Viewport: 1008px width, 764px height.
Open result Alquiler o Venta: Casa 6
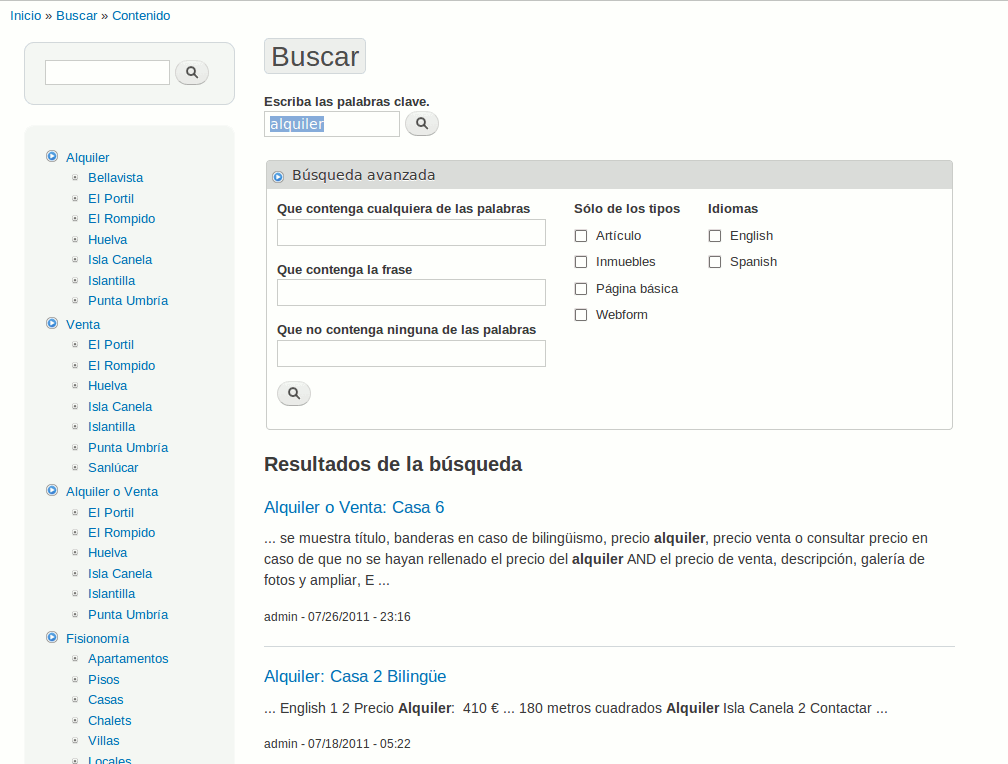[354, 507]
